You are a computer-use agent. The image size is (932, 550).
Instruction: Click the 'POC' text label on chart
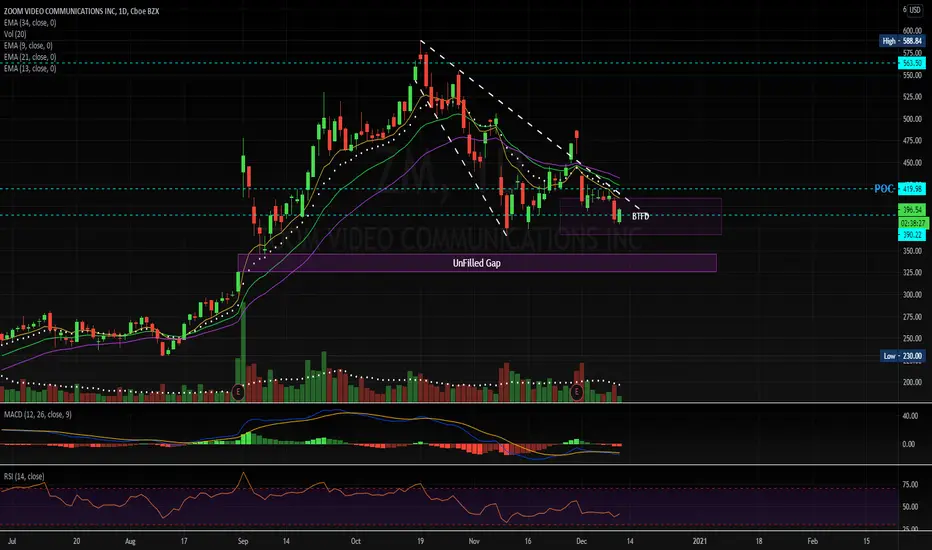884,188
